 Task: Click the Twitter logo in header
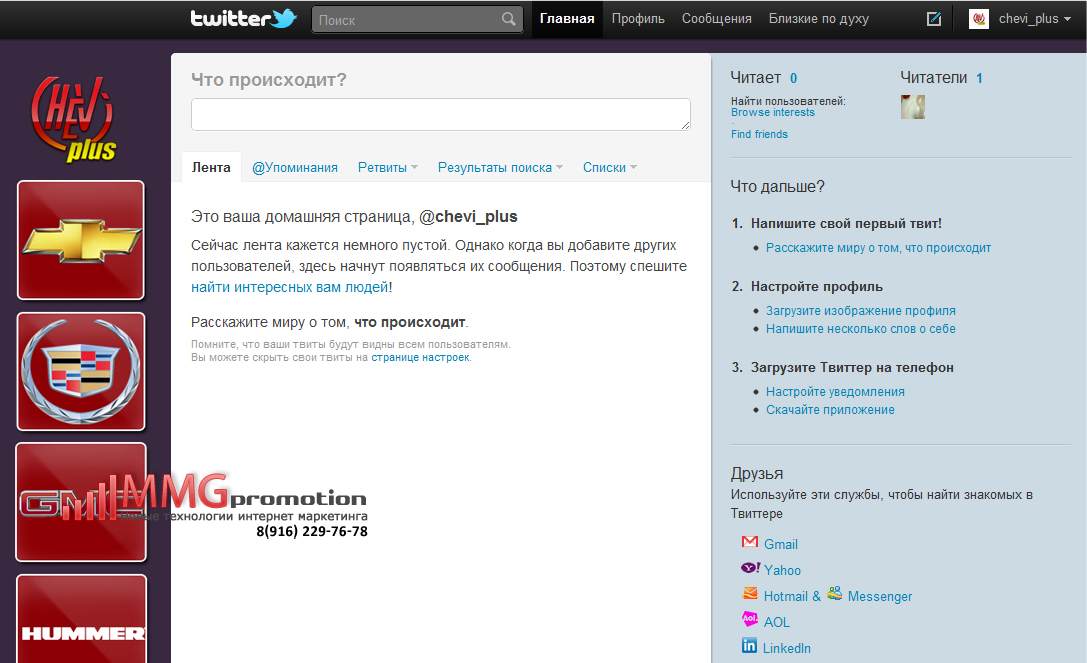click(243, 18)
